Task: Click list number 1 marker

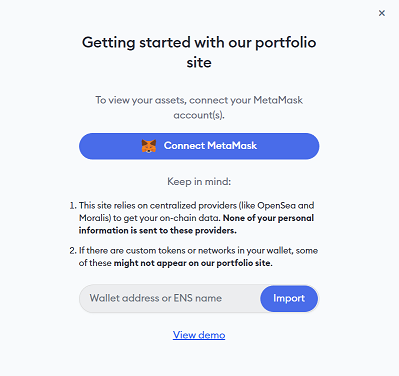Action: 73,205
